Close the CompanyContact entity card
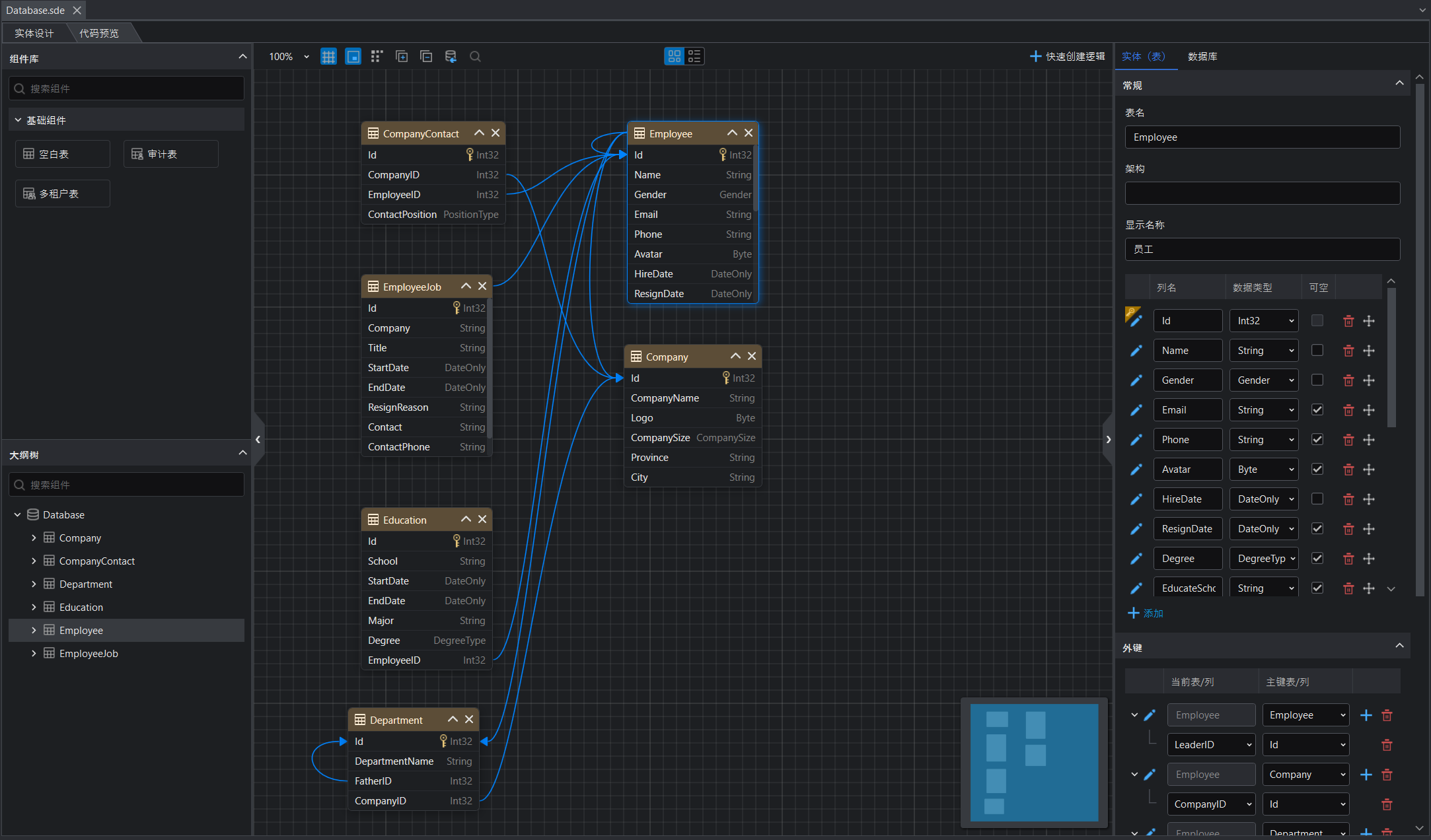1431x840 pixels. click(495, 133)
